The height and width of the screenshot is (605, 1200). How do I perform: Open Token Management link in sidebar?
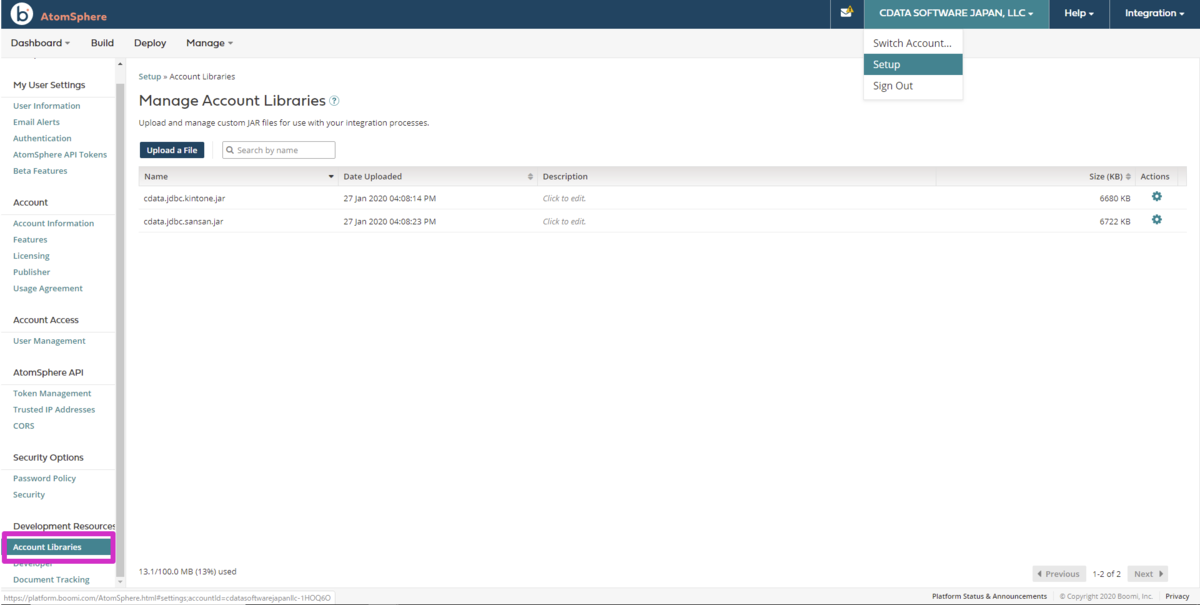(52, 393)
